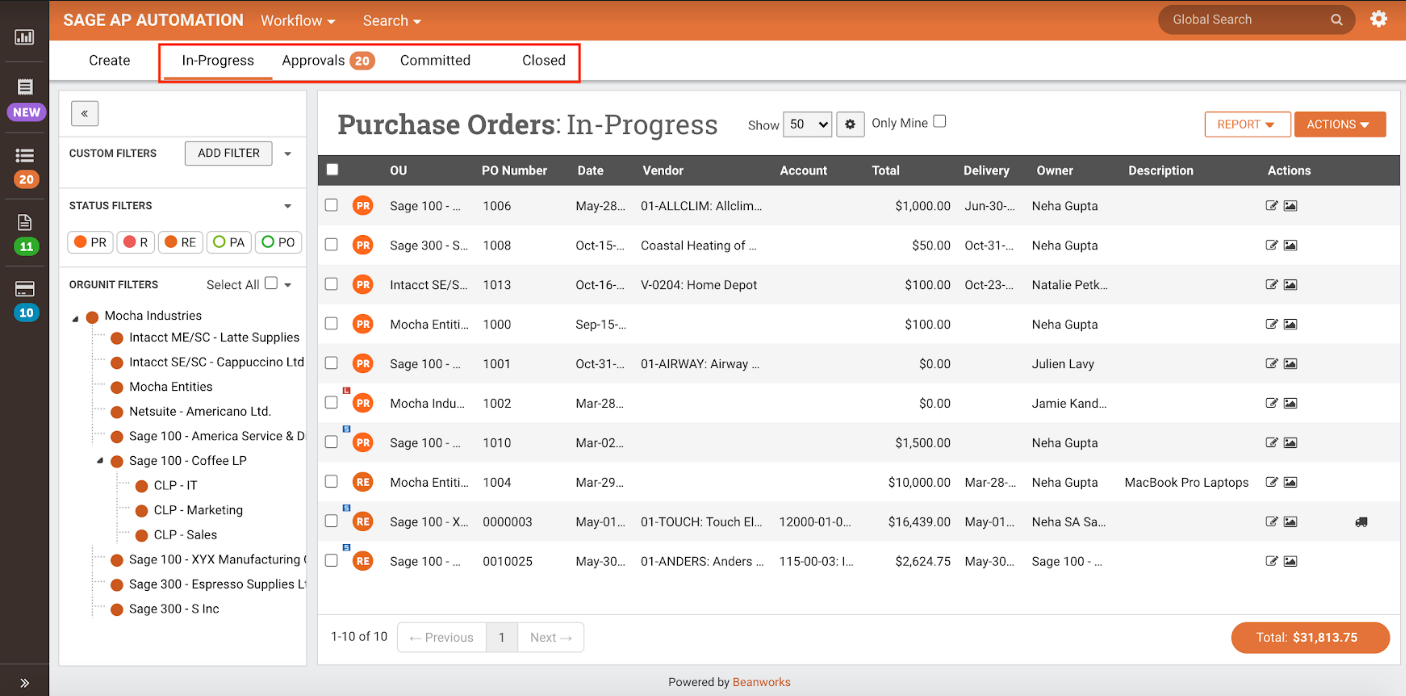Open the Beanworks link in footer
The image size is (1406, 696).
pyautogui.click(x=761, y=682)
